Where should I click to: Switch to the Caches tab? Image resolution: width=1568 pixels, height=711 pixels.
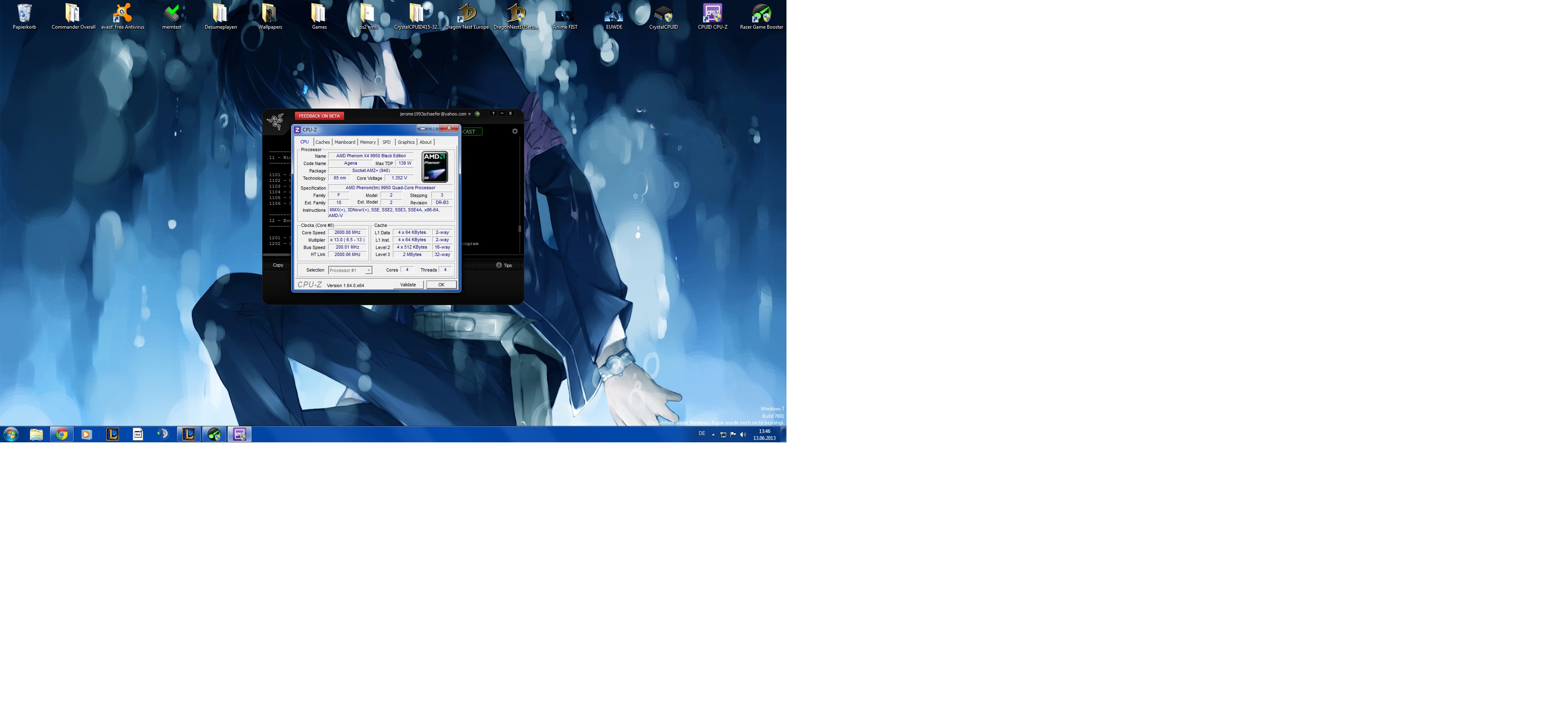pyautogui.click(x=323, y=142)
